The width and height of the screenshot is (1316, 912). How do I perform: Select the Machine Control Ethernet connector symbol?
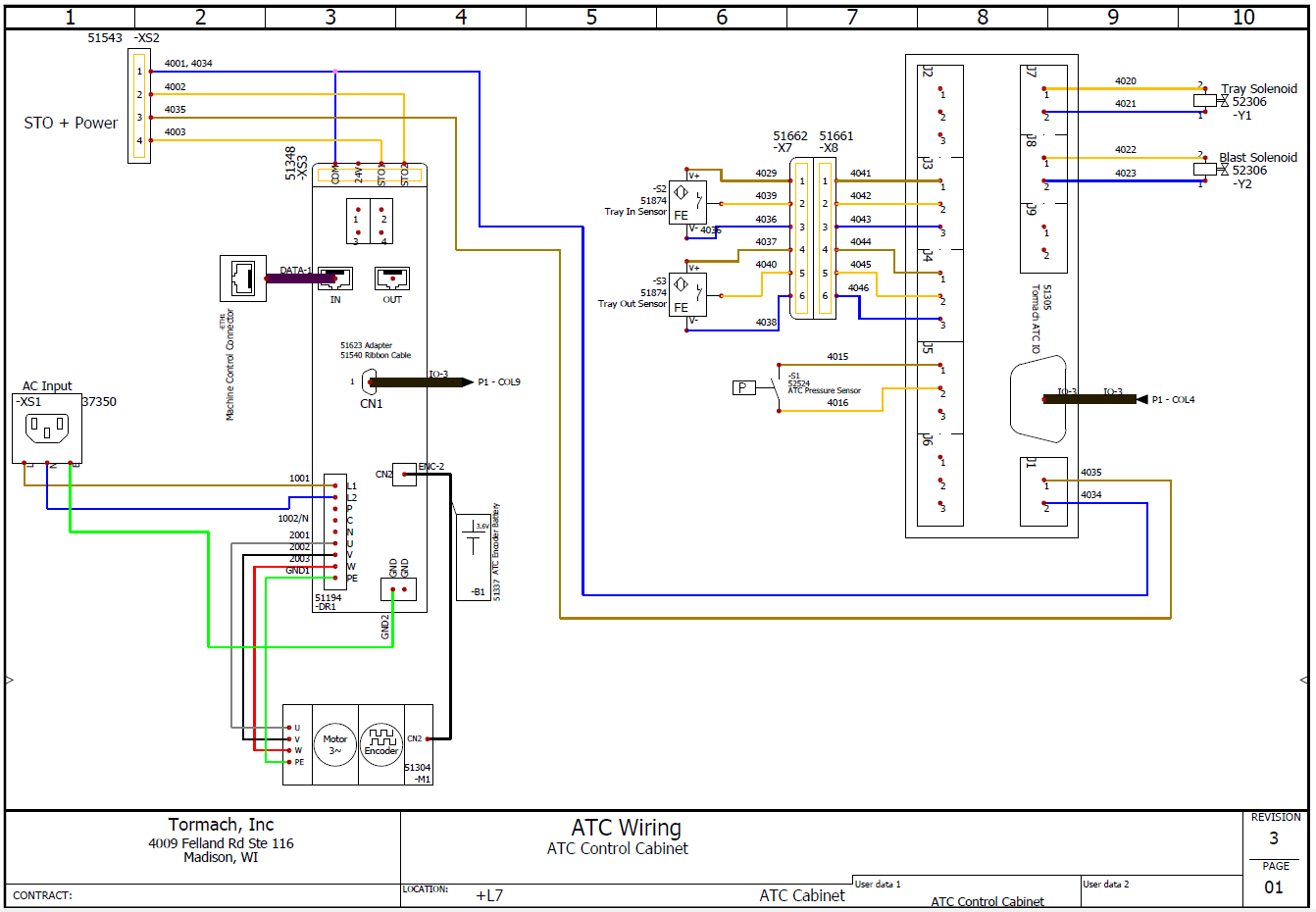coord(242,279)
